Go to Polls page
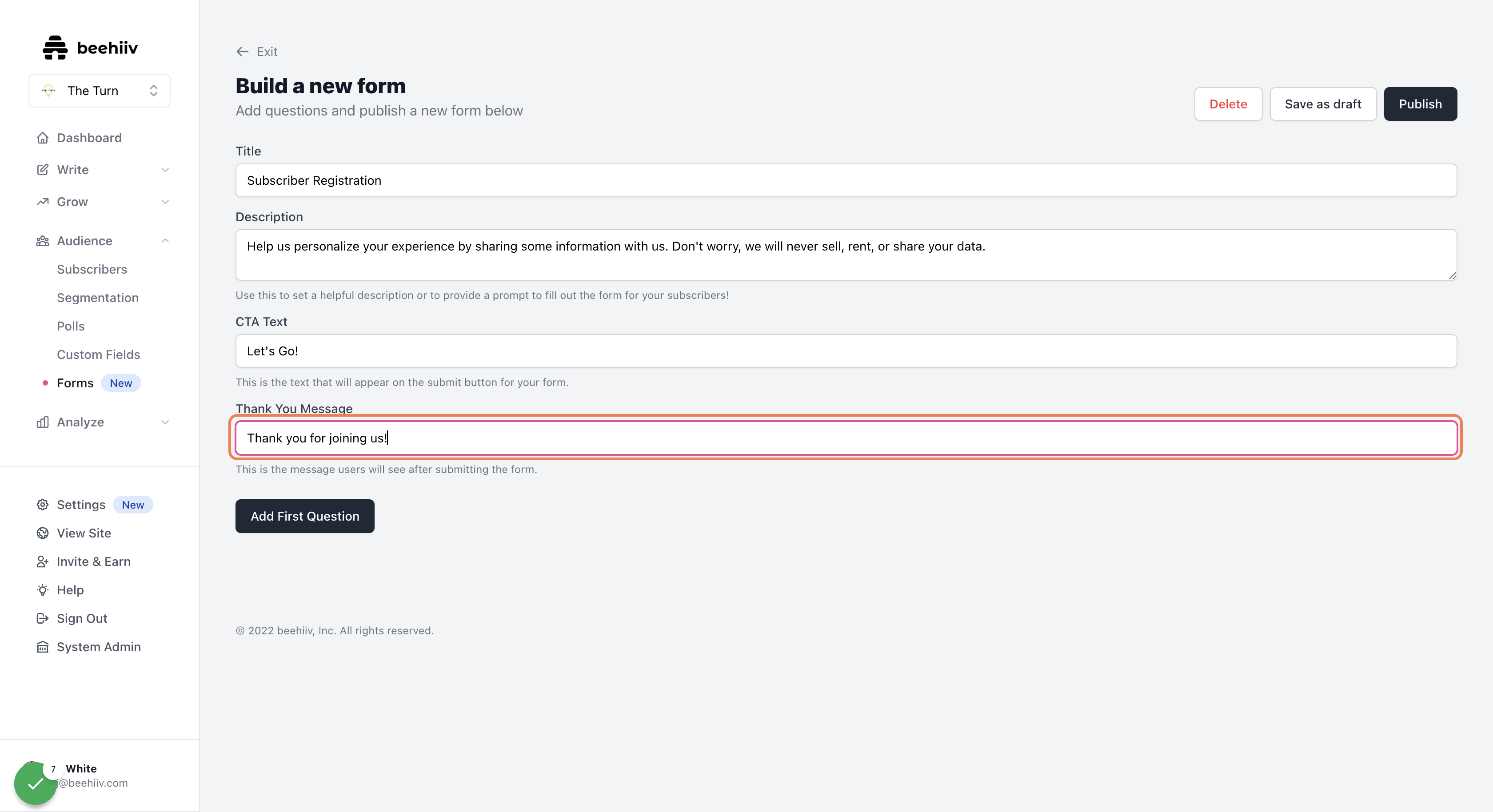 pyautogui.click(x=71, y=326)
